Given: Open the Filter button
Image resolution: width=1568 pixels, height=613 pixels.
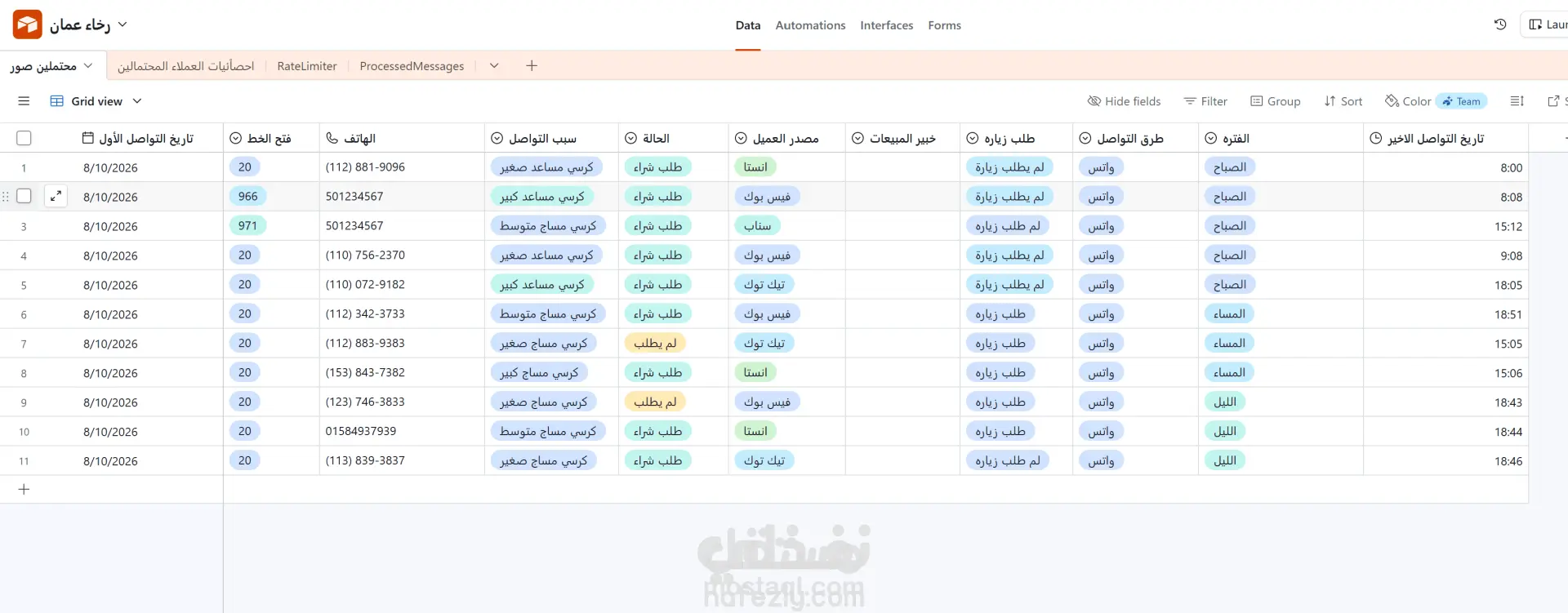Looking at the screenshot, I should point(1205,101).
